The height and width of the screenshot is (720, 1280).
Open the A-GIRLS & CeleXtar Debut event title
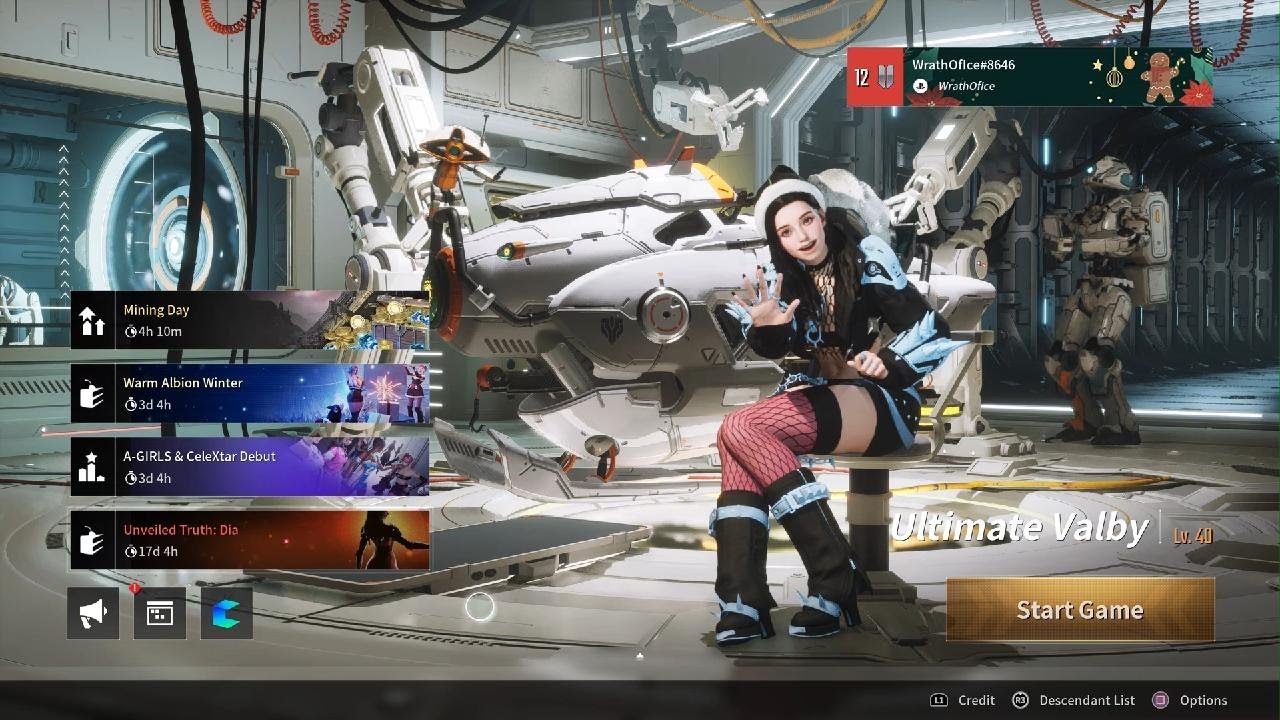[x=199, y=456]
